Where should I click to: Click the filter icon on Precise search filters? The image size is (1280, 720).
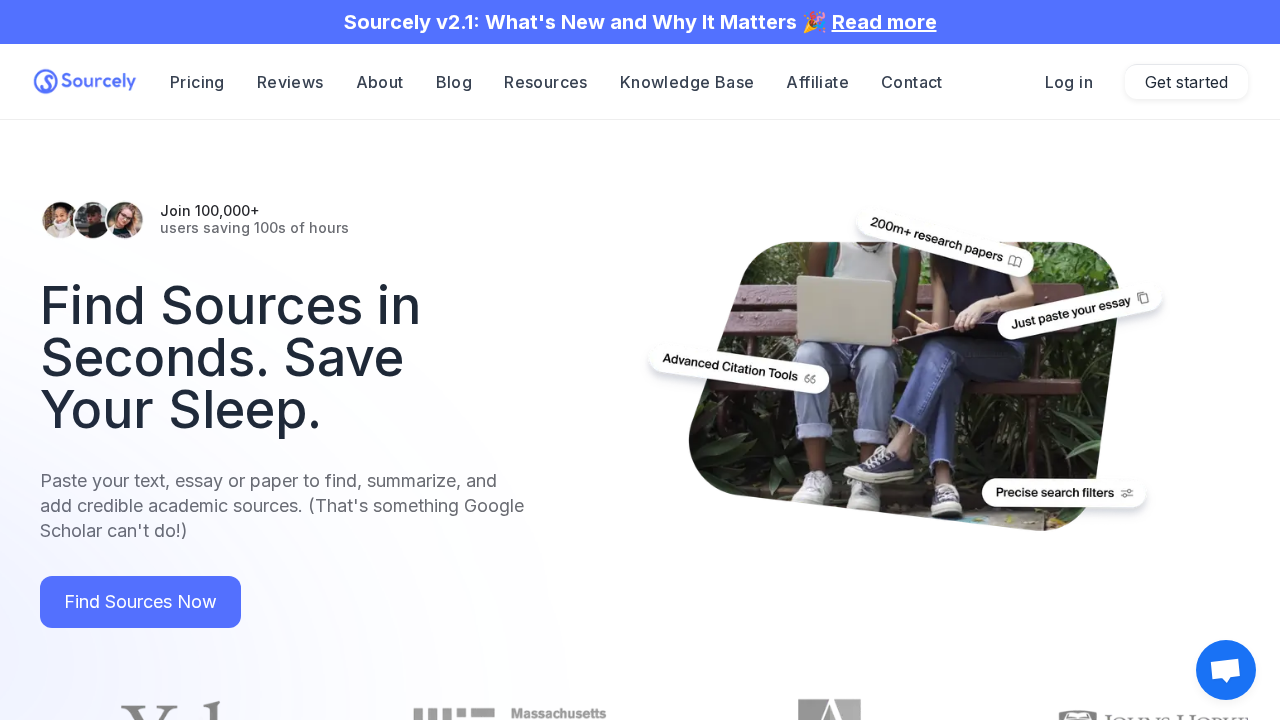(x=1127, y=492)
